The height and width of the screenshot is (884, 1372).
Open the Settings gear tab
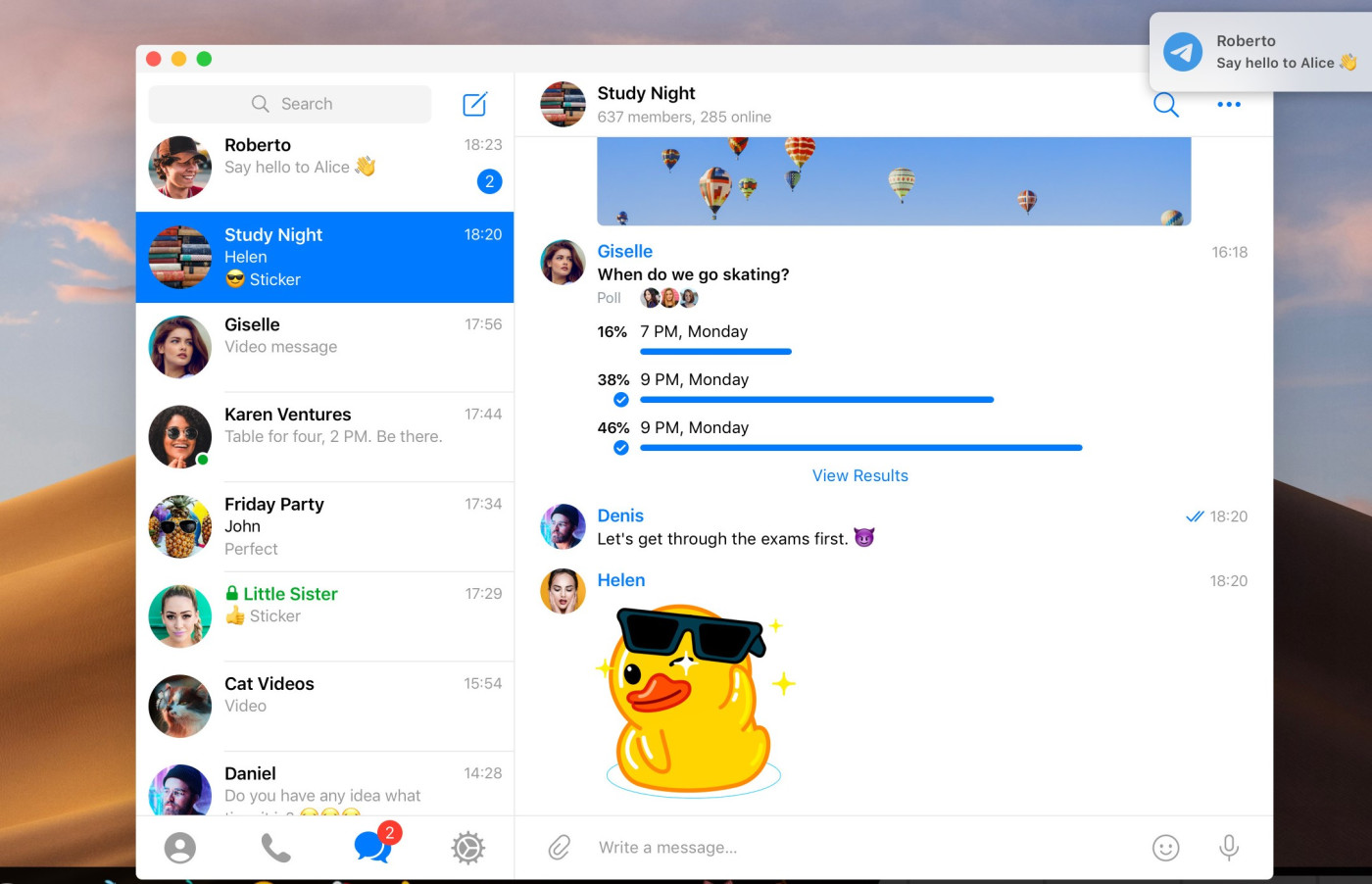pyautogui.click(x=468, y=848)
